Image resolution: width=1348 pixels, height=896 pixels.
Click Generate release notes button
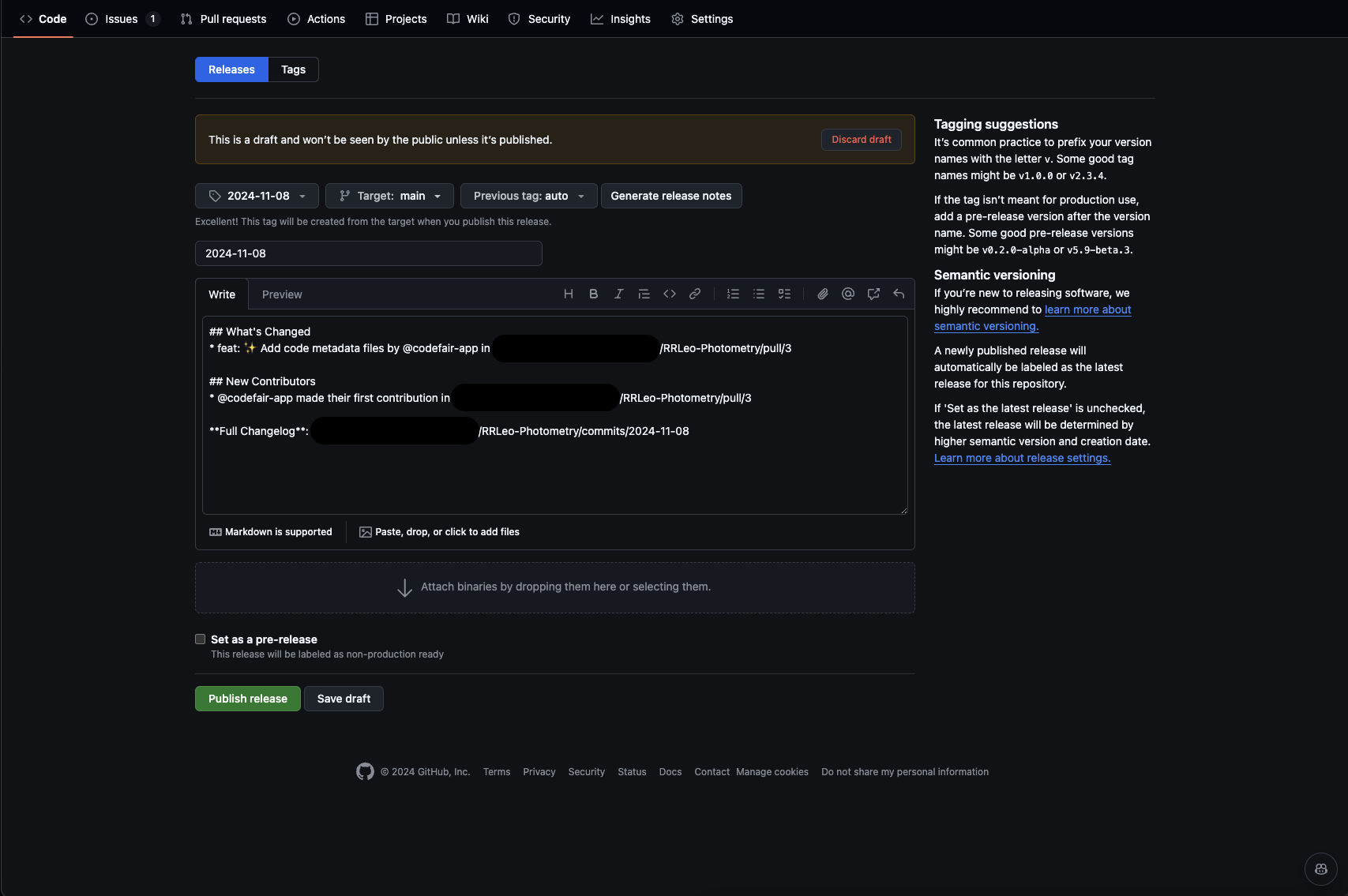point(671,196)
